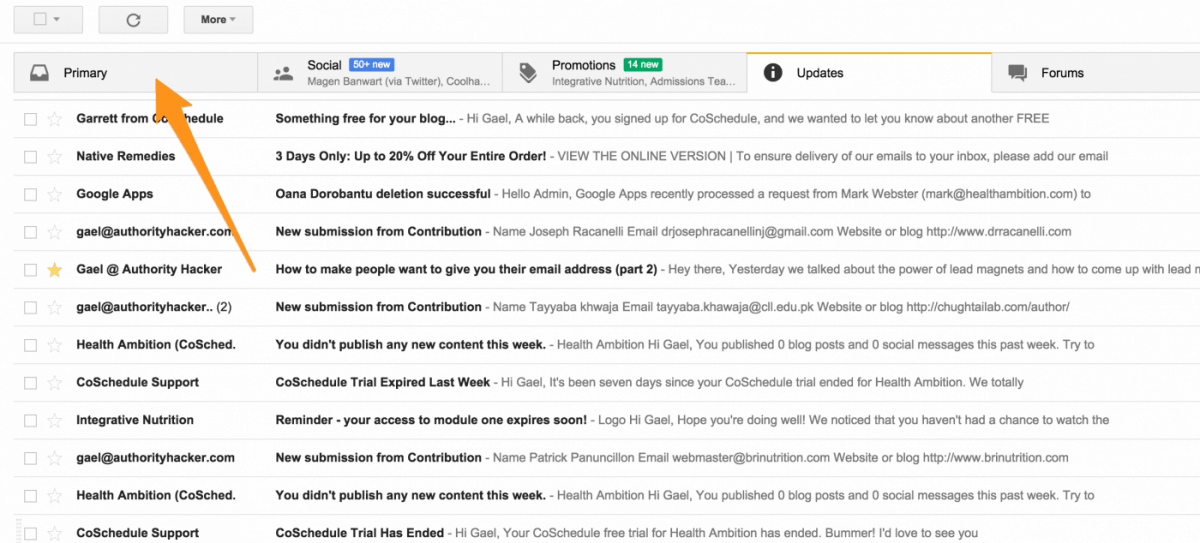Open CoSchedule Trial Has Ended email
This screenshot has height=543, width=1200.
[359, 533]
